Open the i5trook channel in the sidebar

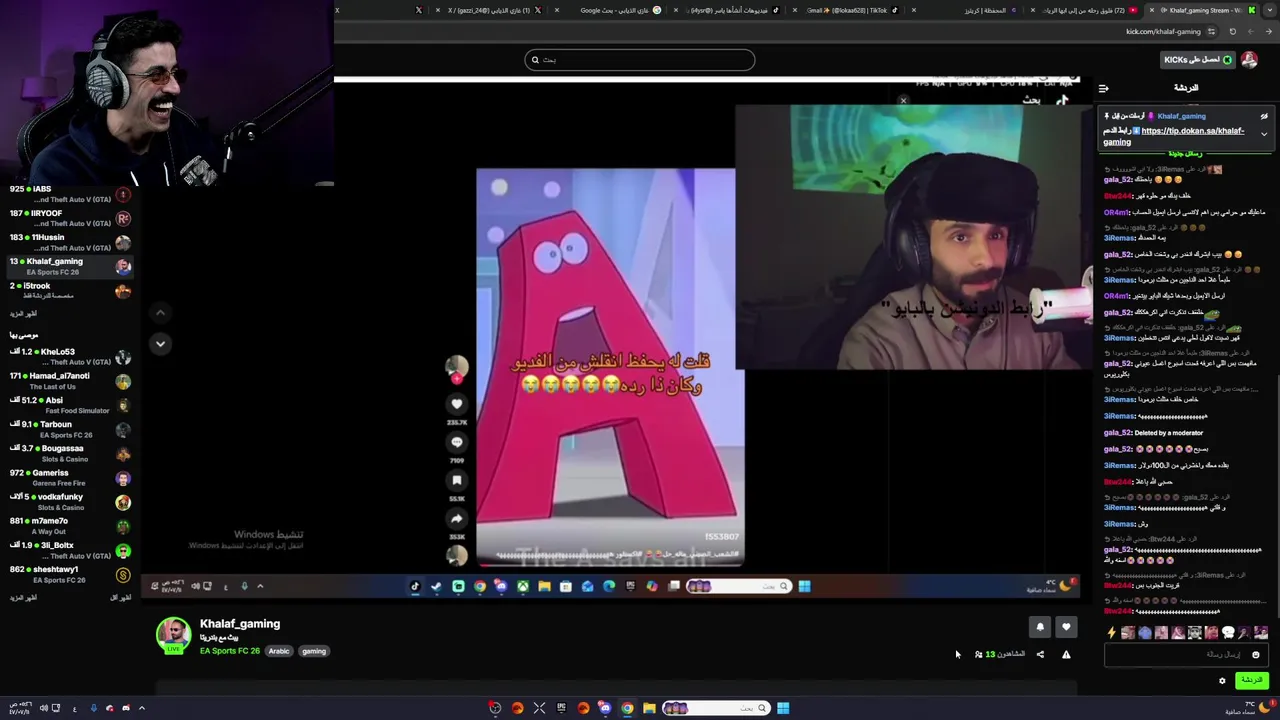click(x=70, y=290)
